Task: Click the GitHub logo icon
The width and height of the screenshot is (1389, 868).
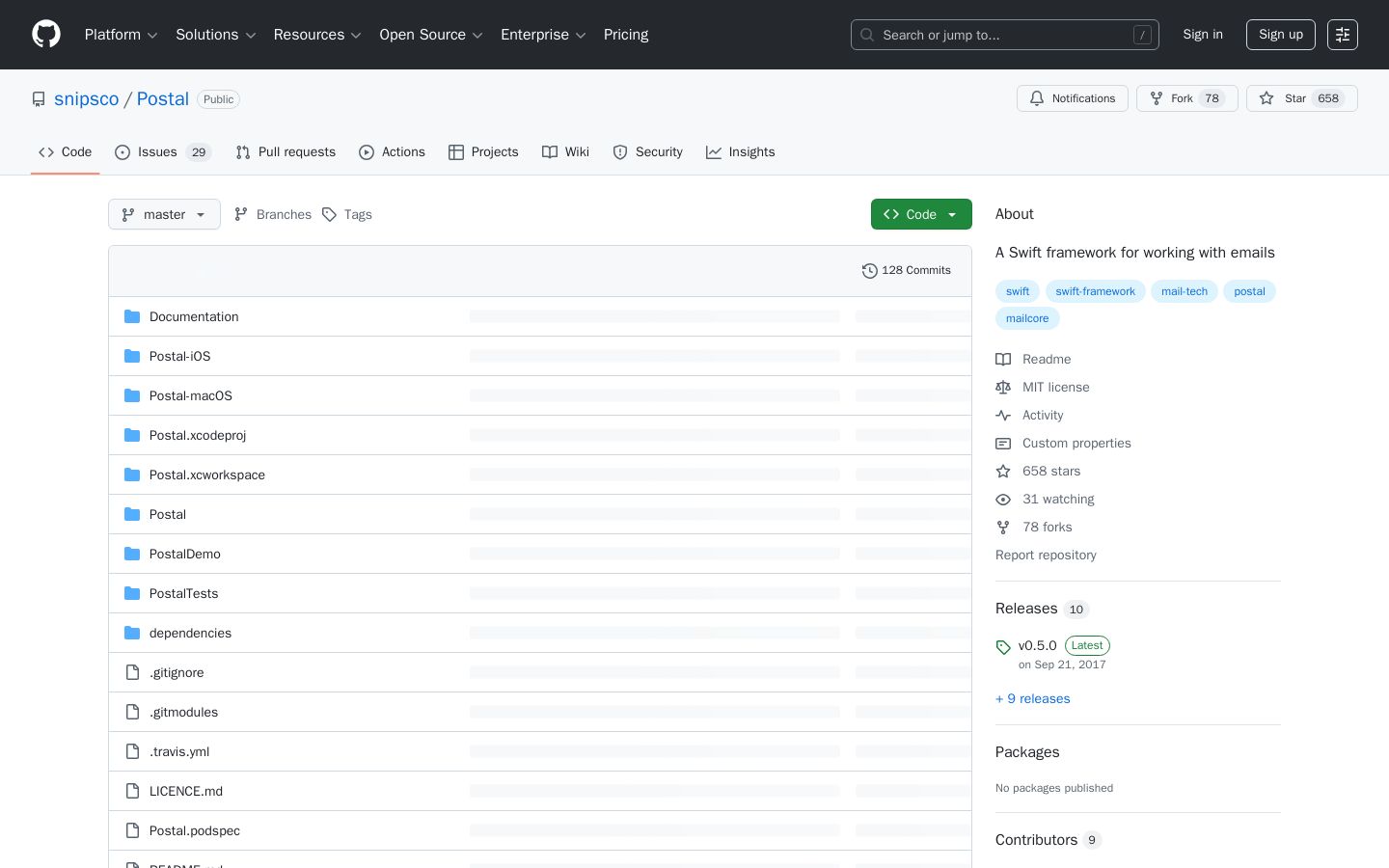Action: click(x=46, y=35)
